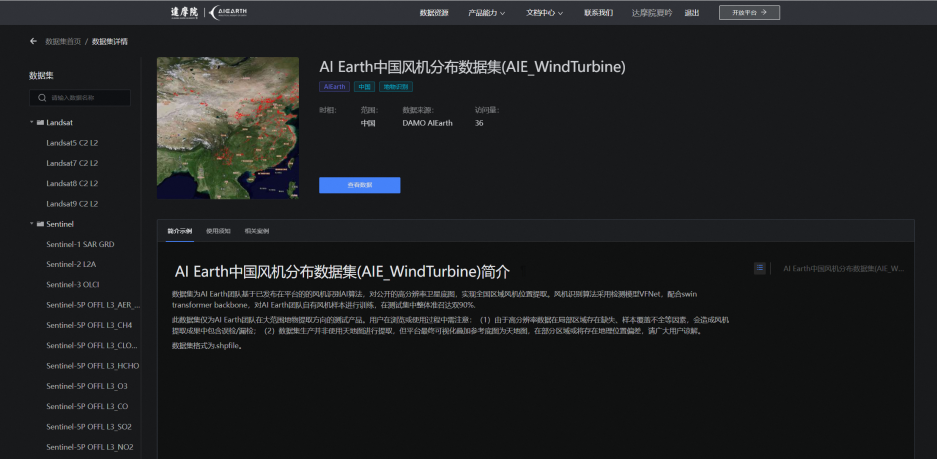Click the DAMO Academy logo in the header
937x459 pixels.
(183, 13)
